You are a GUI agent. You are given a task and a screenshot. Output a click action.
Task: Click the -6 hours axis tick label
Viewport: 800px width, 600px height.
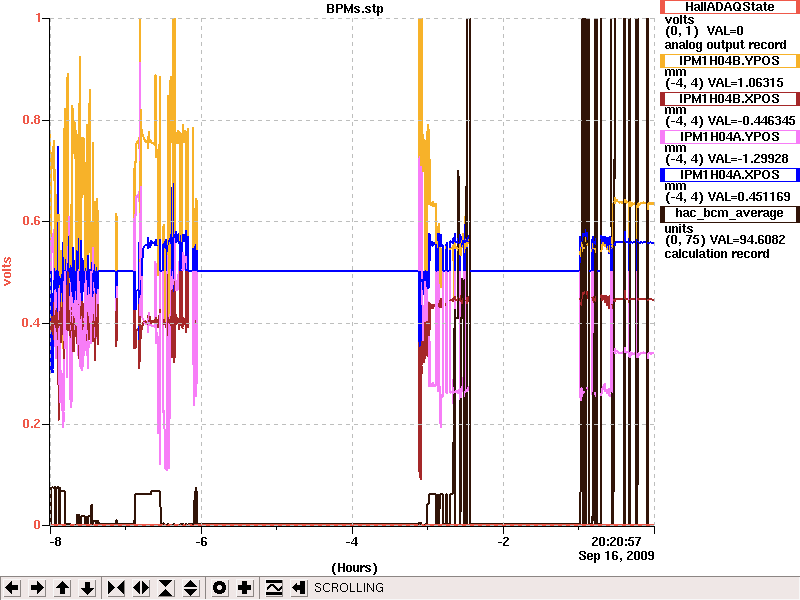[x=201, y=541]
